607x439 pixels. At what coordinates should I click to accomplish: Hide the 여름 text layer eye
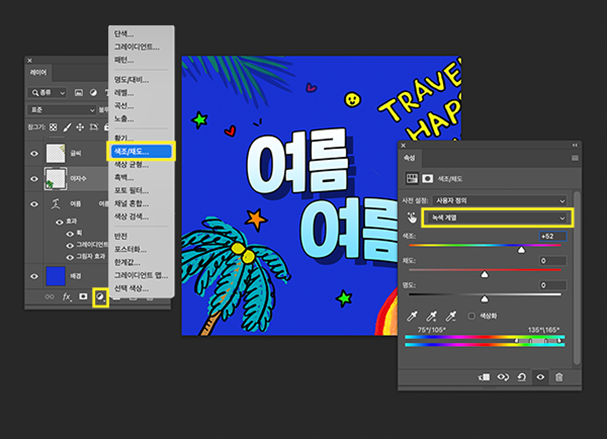(x=34, y=204)
